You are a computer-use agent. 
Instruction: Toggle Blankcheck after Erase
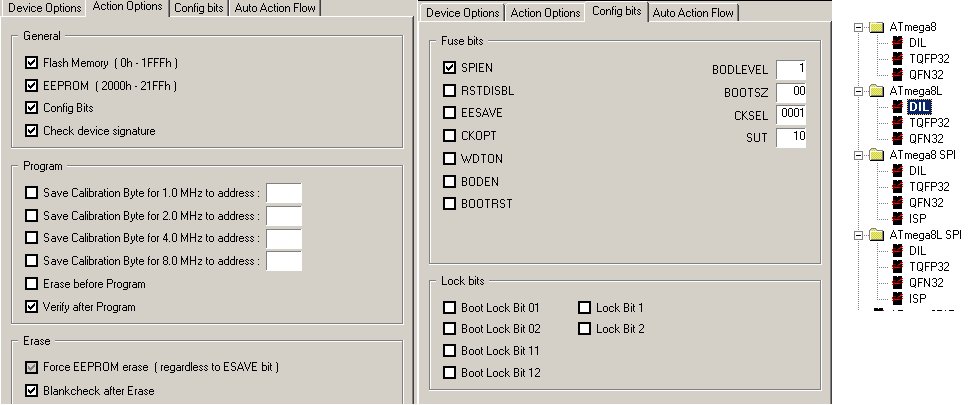(32, 390)
